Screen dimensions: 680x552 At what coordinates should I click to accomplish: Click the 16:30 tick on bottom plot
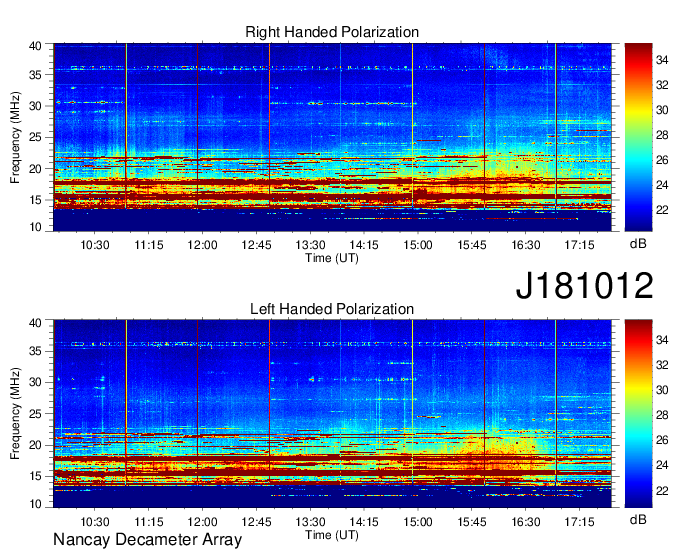coord(526,522)
